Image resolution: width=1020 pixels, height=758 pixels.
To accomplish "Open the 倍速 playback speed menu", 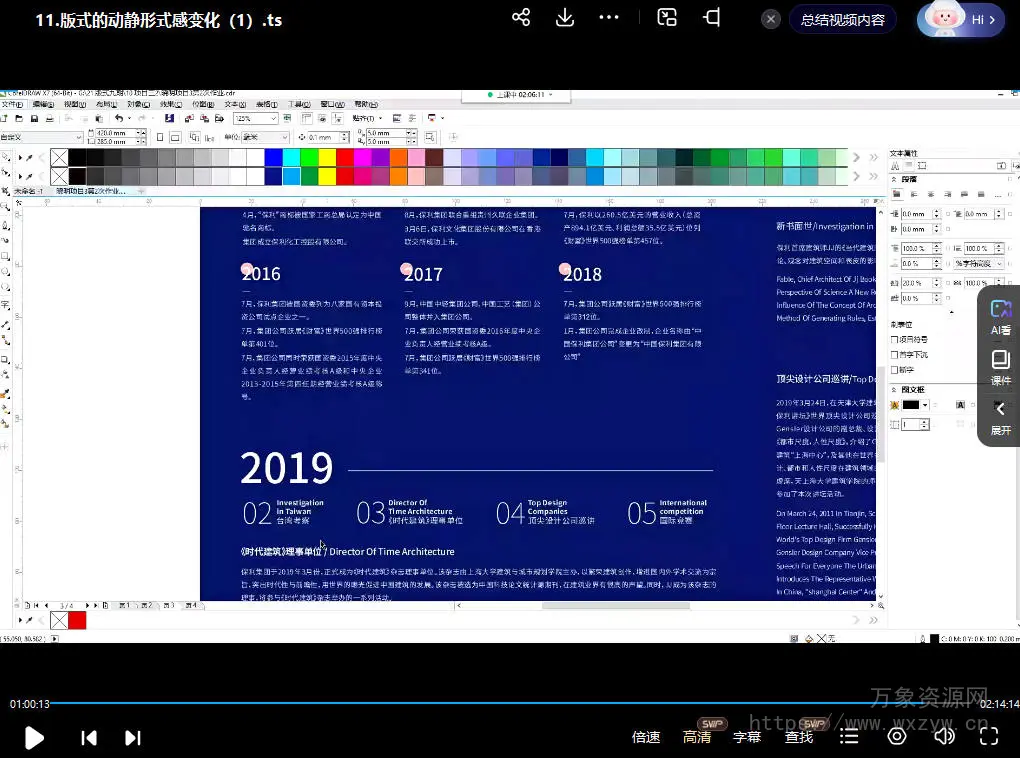I will point(646,737).
